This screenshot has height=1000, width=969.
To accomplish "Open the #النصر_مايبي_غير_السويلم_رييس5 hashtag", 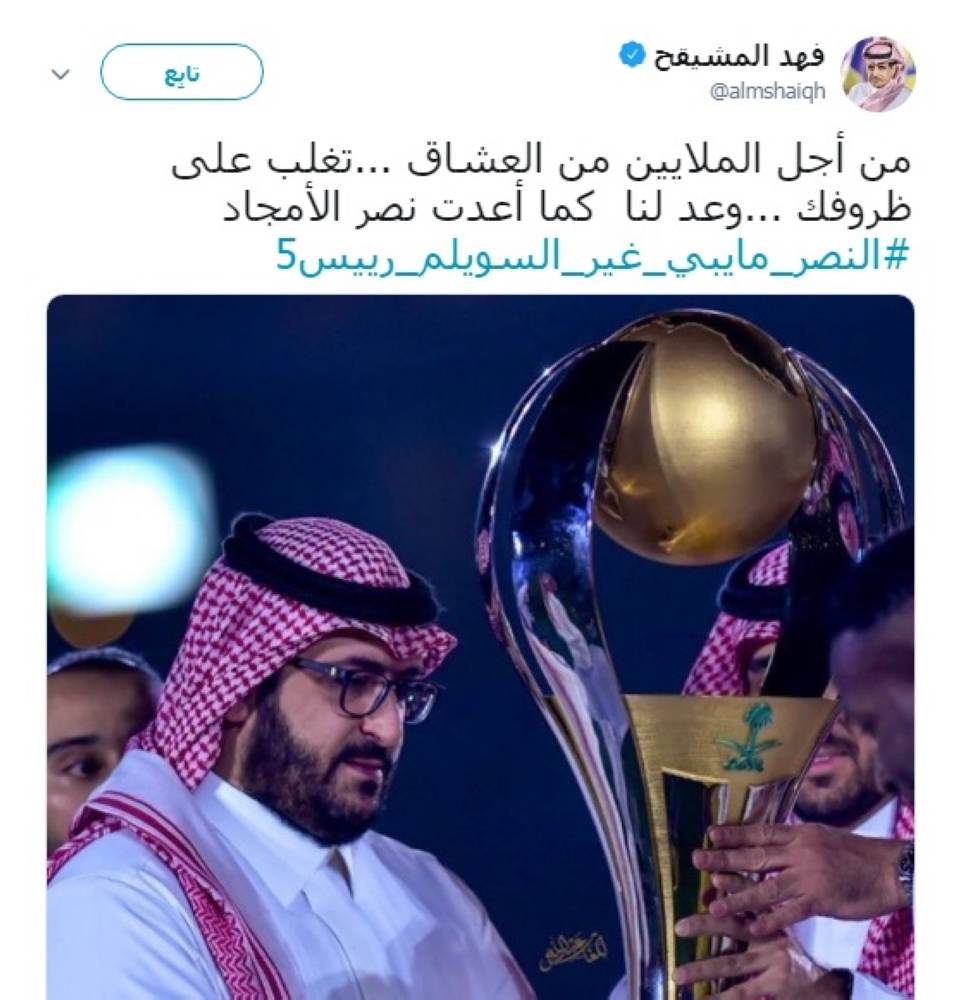I will [591, 256].
